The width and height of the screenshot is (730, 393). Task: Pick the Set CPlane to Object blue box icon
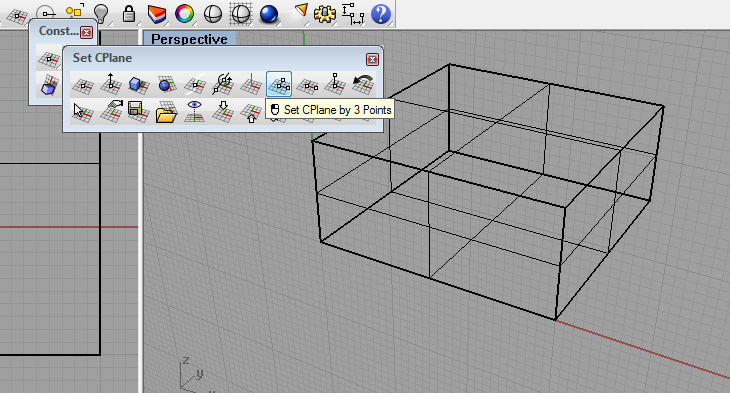click(138, 84)
